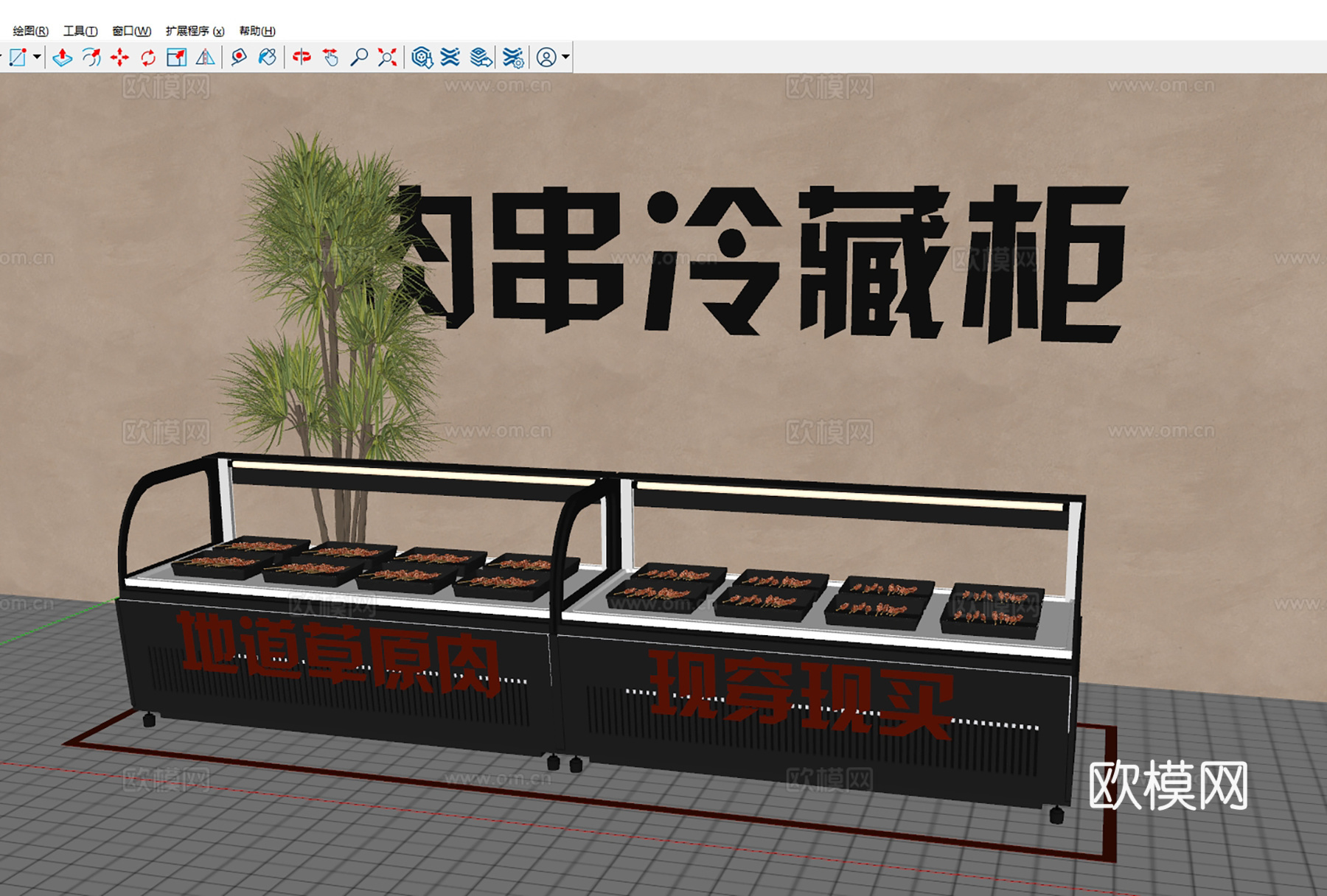Open the Extension Warehouse icon
Viewport: 1327px width, 896px height.
click(x=450, y=57)
